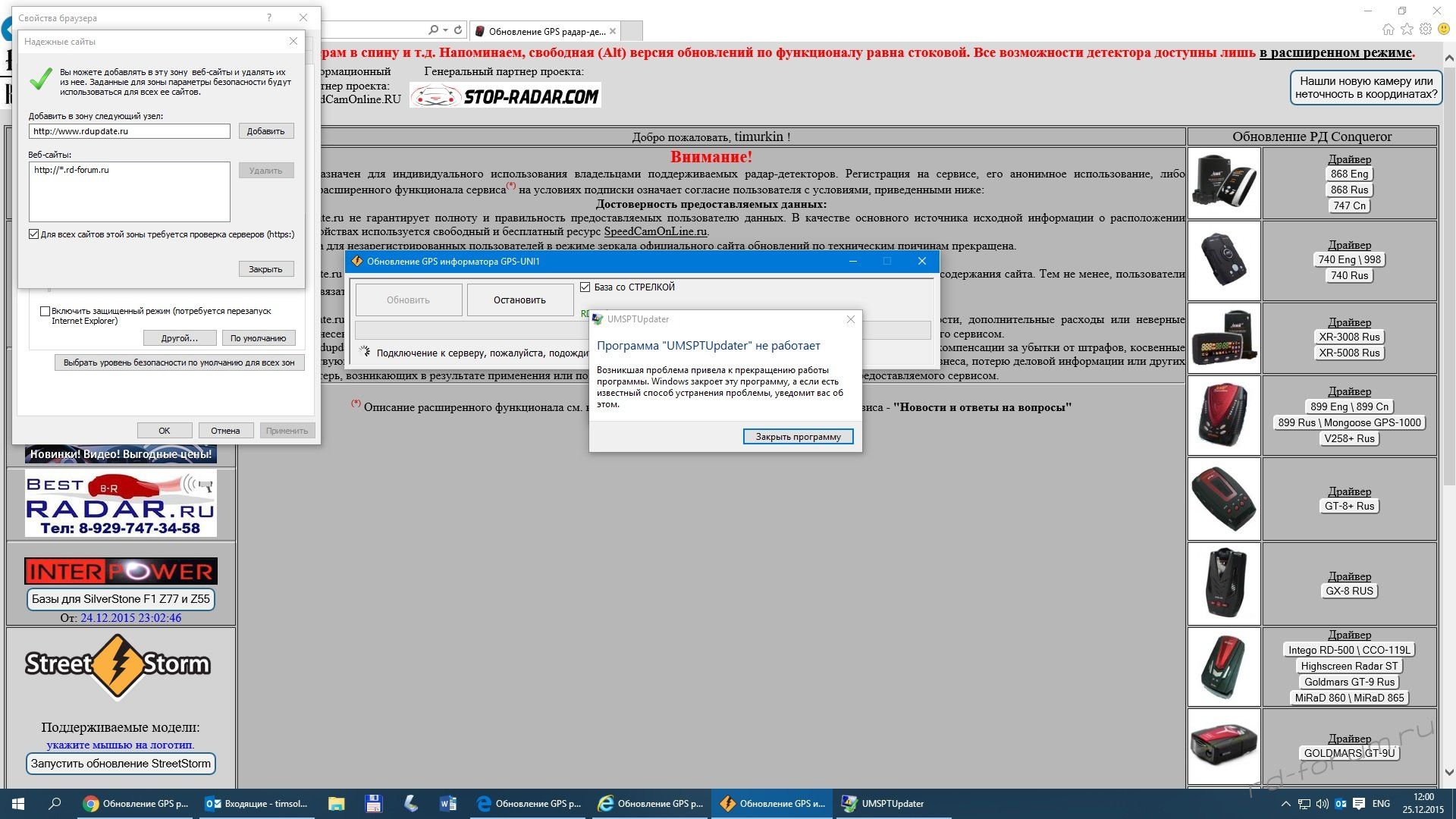Enable the protected mode checkbox
Screen dimensions: 1456x819
point(45,311)
